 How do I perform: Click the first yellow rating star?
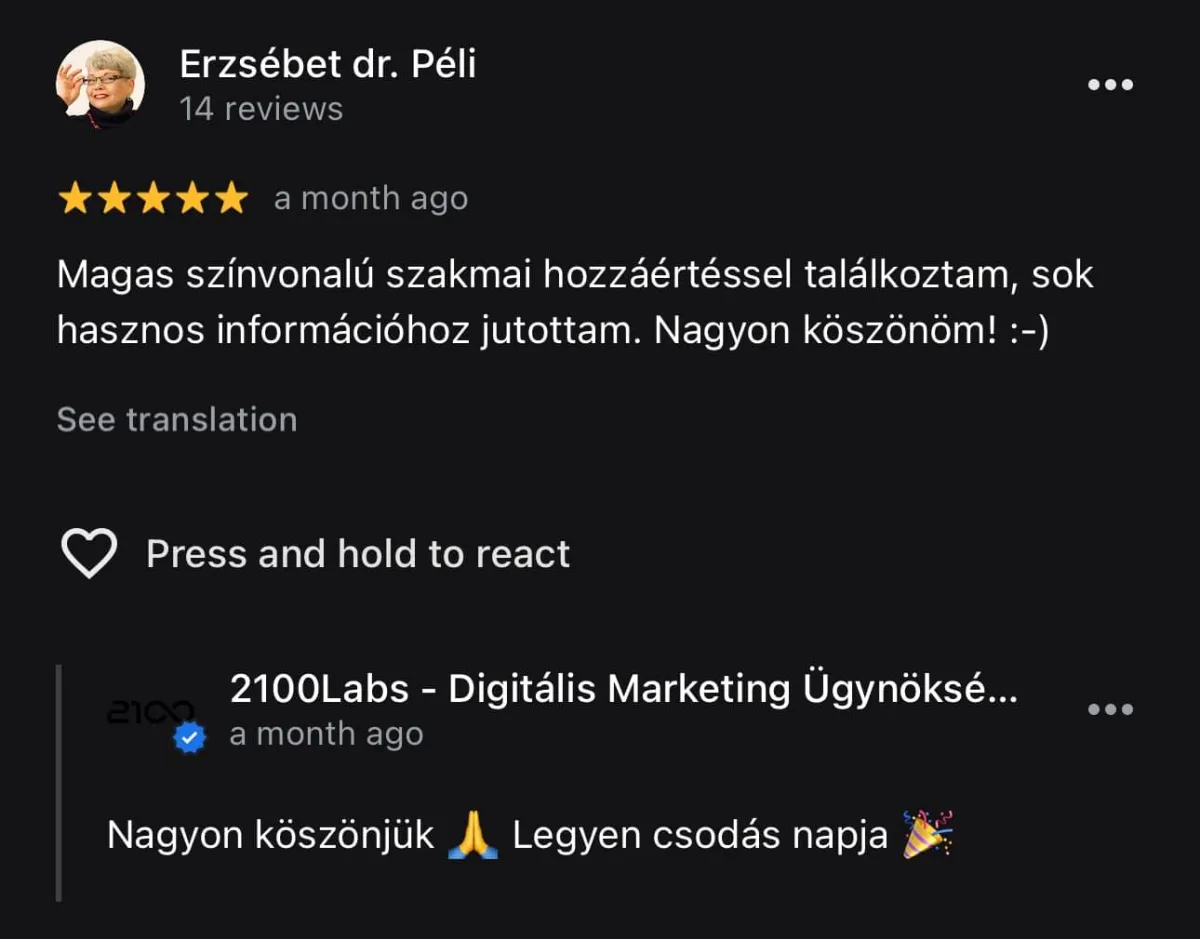(x=75, y=198)
